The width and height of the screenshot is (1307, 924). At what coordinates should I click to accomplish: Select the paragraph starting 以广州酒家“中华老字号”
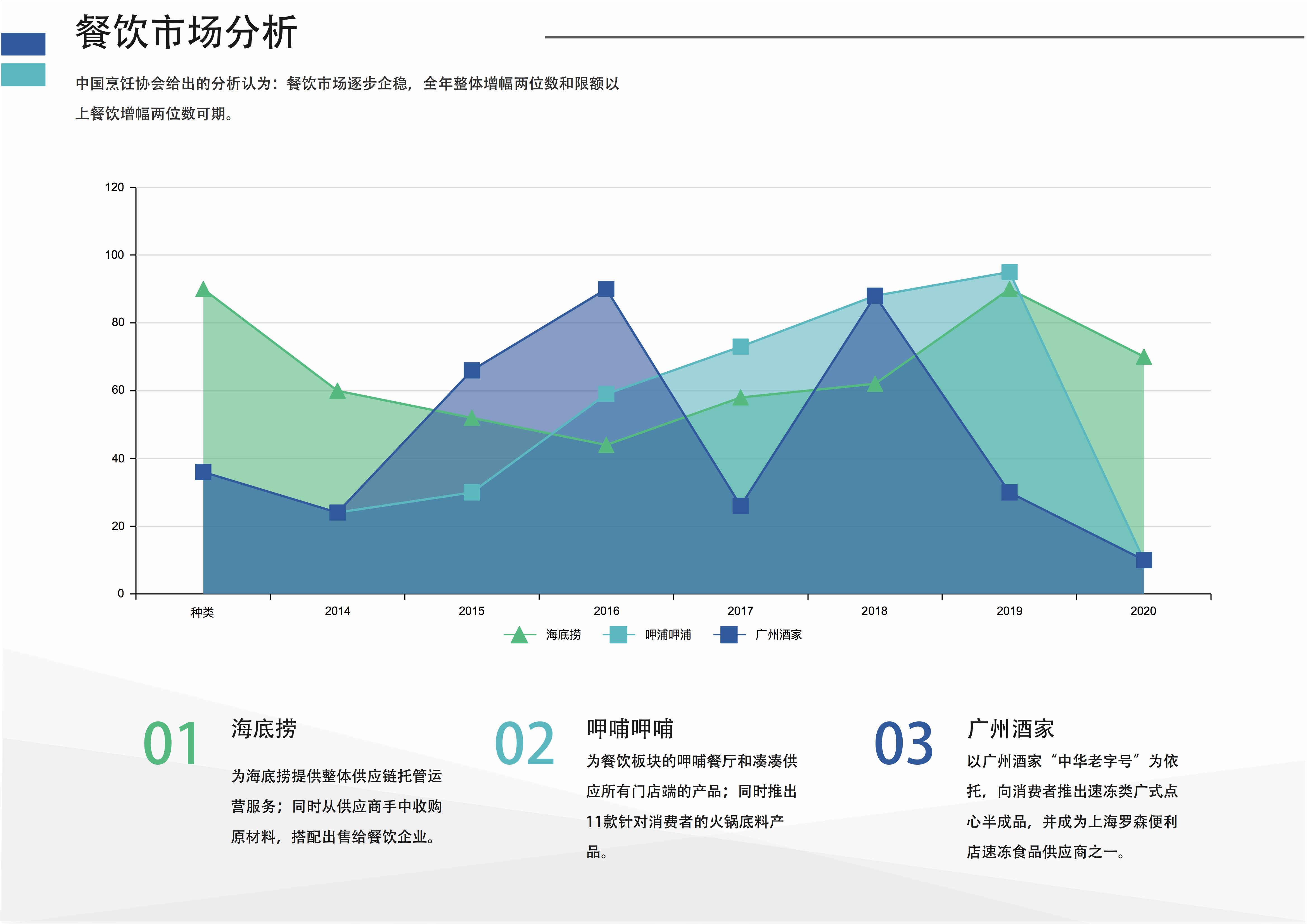click(1073, 807)
